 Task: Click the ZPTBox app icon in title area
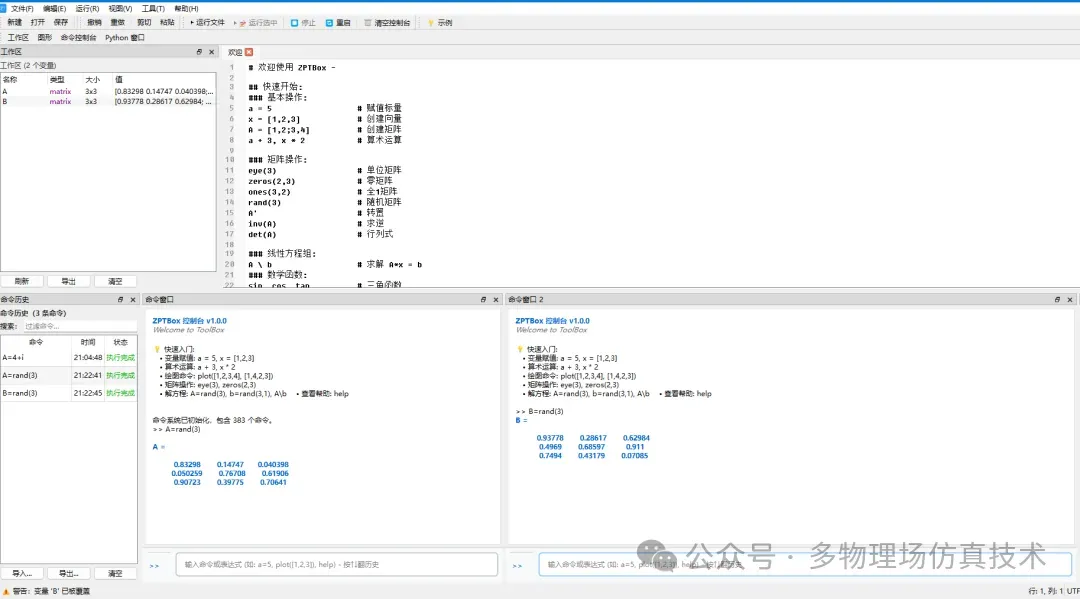3,8
